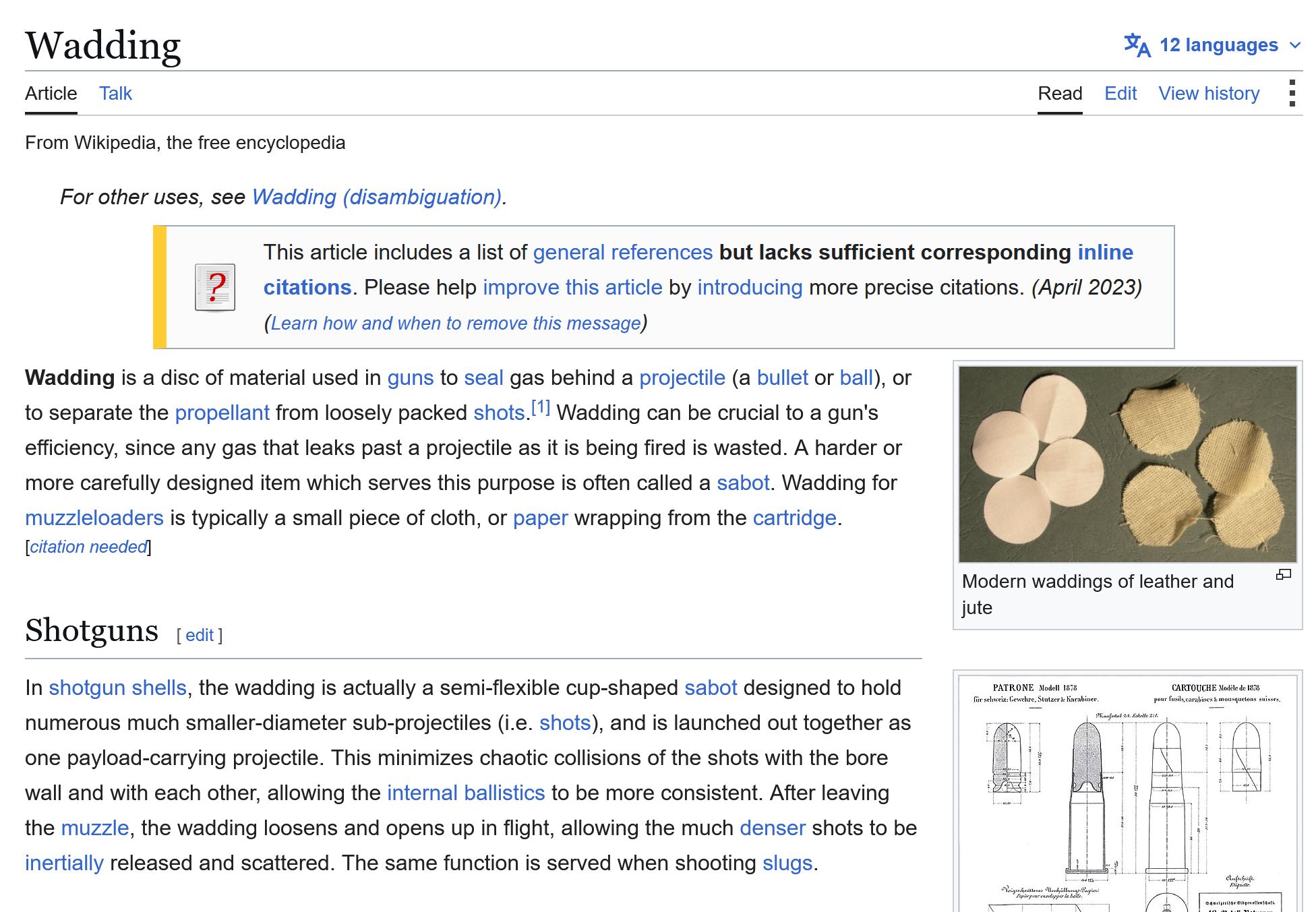Follow the general references link
This screenshot has width=1316, height=912.
[623, 252]
